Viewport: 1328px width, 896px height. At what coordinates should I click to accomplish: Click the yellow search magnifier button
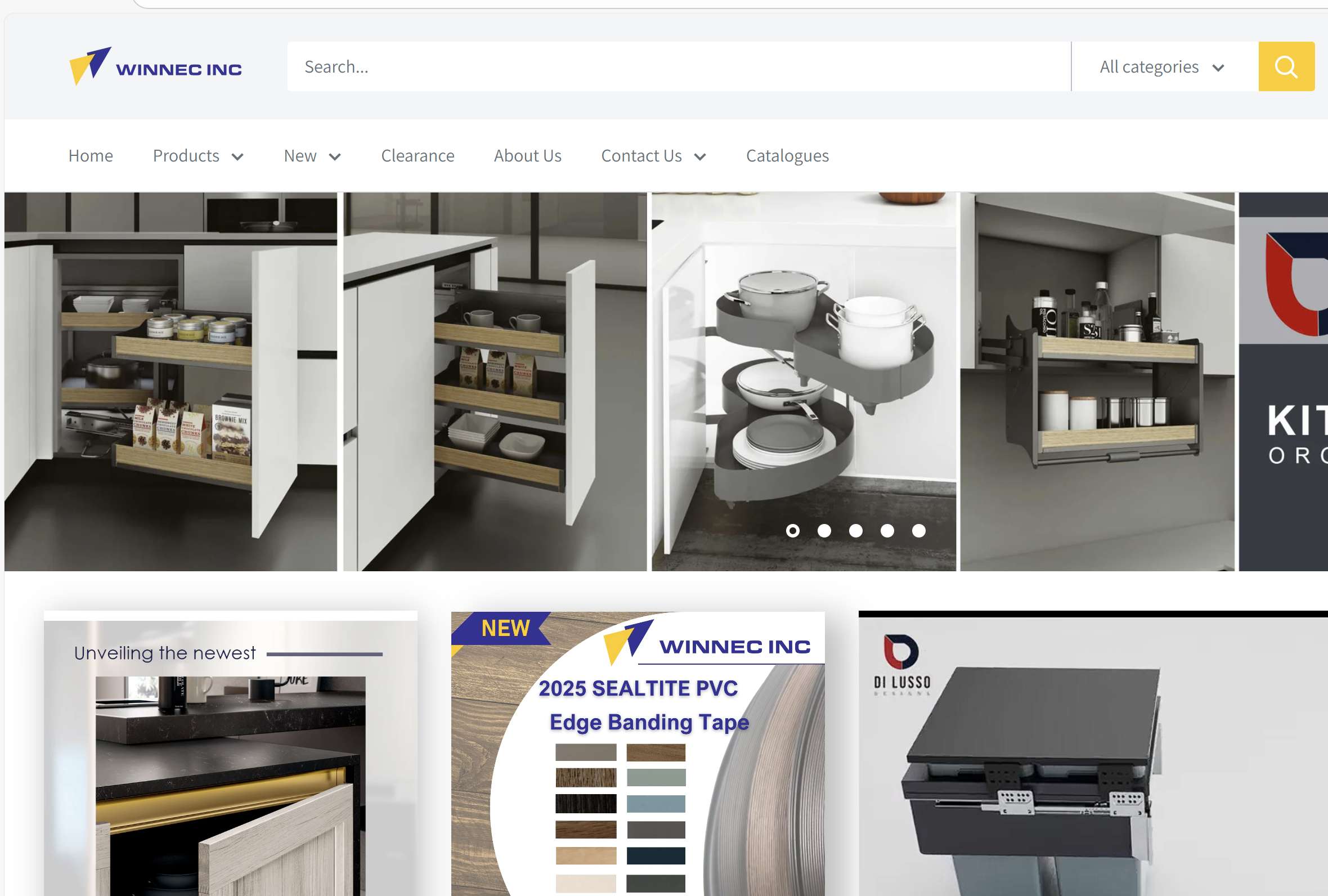pyautogui.click(x=1286, y=66)
